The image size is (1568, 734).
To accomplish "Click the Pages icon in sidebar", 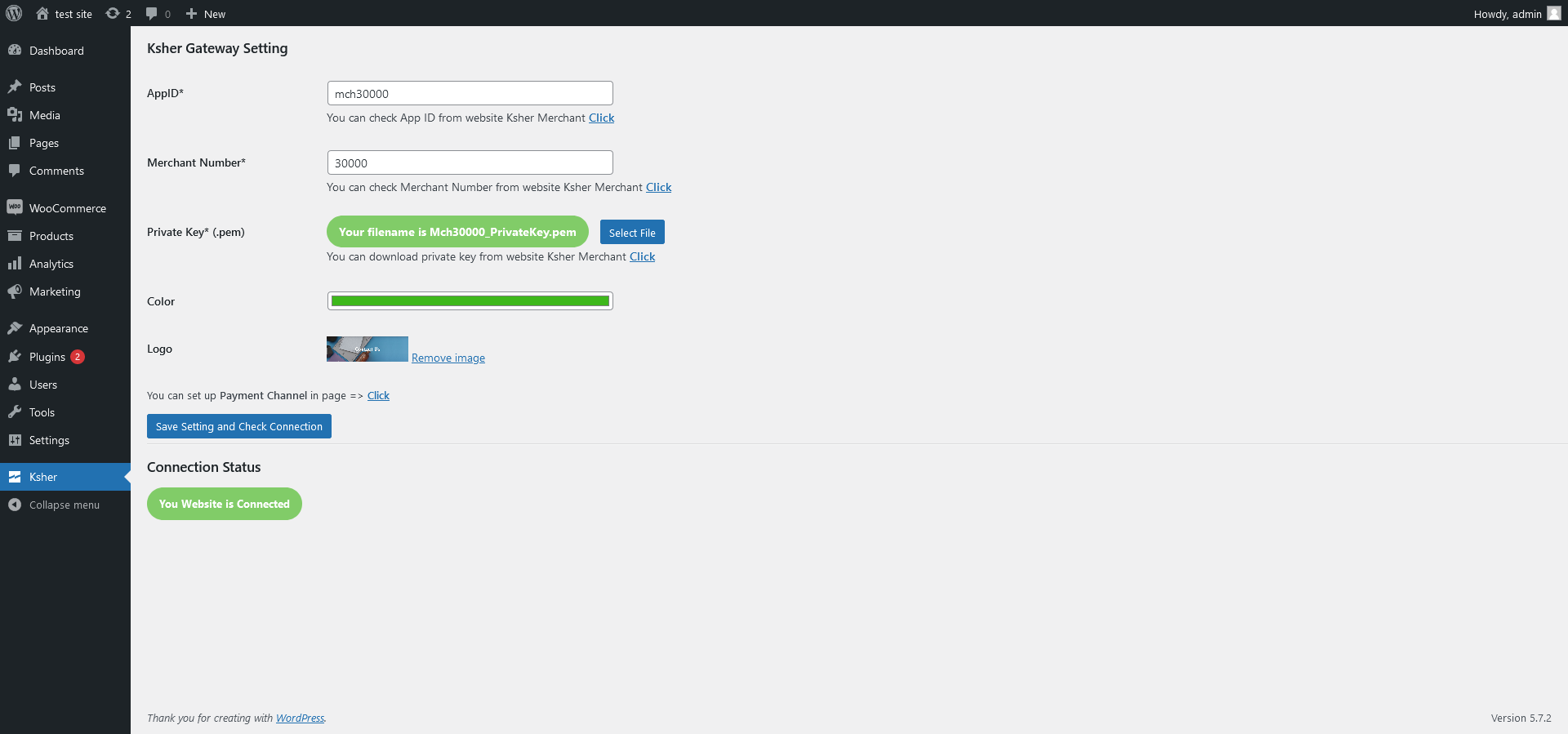I will [x=15, y=142].
